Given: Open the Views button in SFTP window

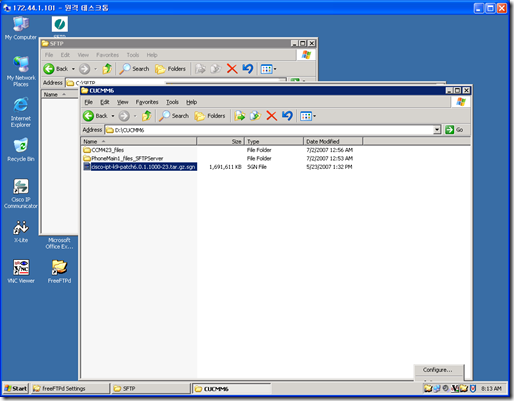Looking at the screenshot, I should pos(268,69).
